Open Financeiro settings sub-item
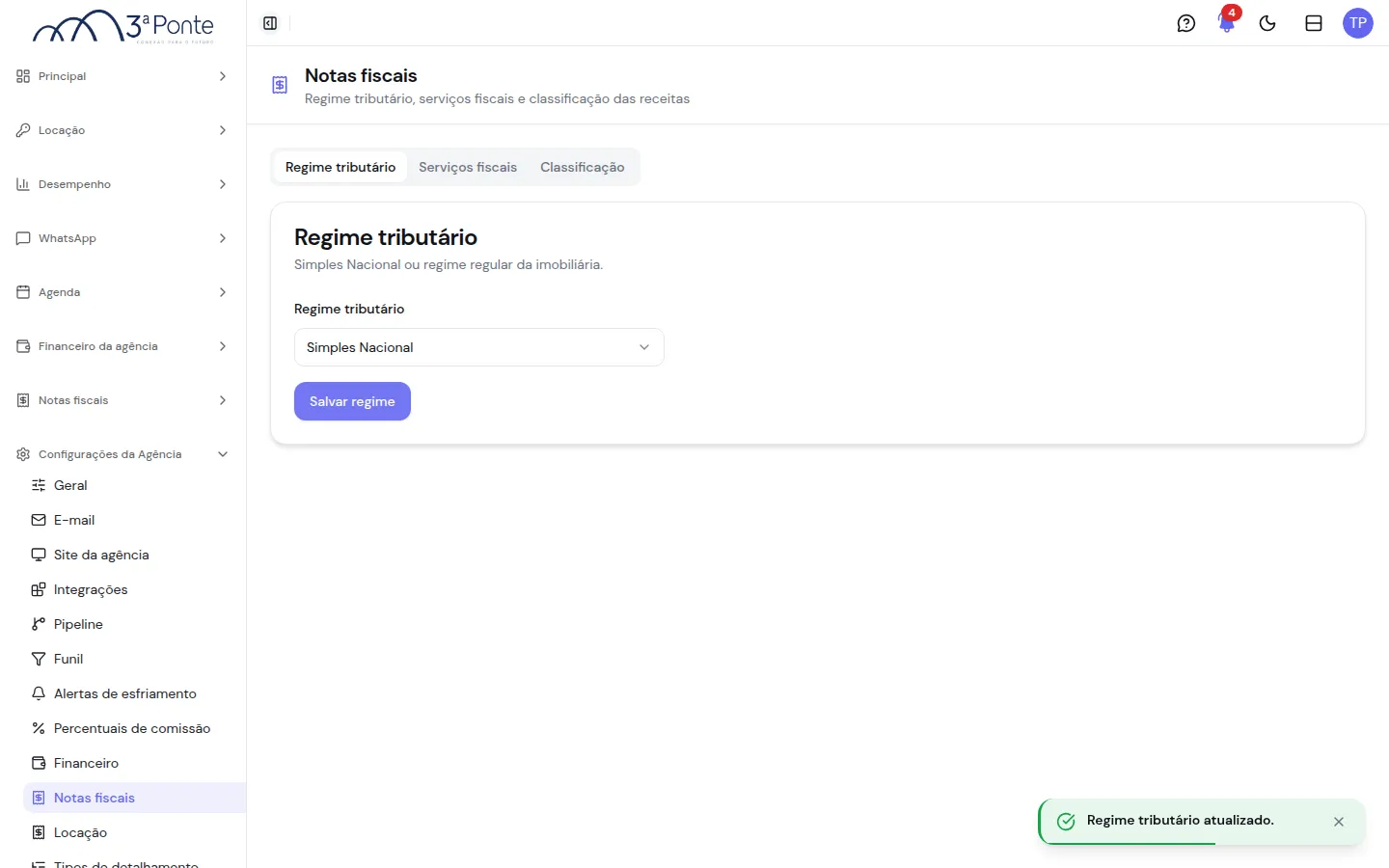This screenshot has height=868, width=1389. point(134,763)
